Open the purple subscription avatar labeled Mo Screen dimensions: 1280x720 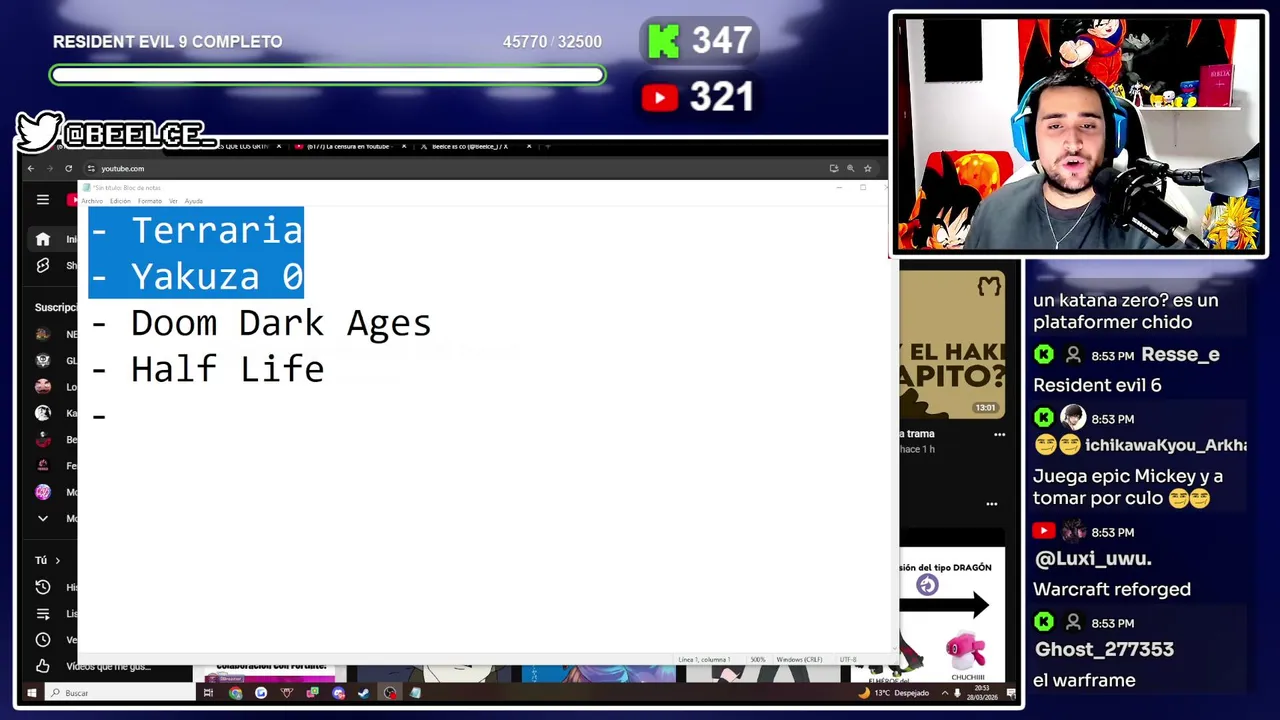coord(43,492)
